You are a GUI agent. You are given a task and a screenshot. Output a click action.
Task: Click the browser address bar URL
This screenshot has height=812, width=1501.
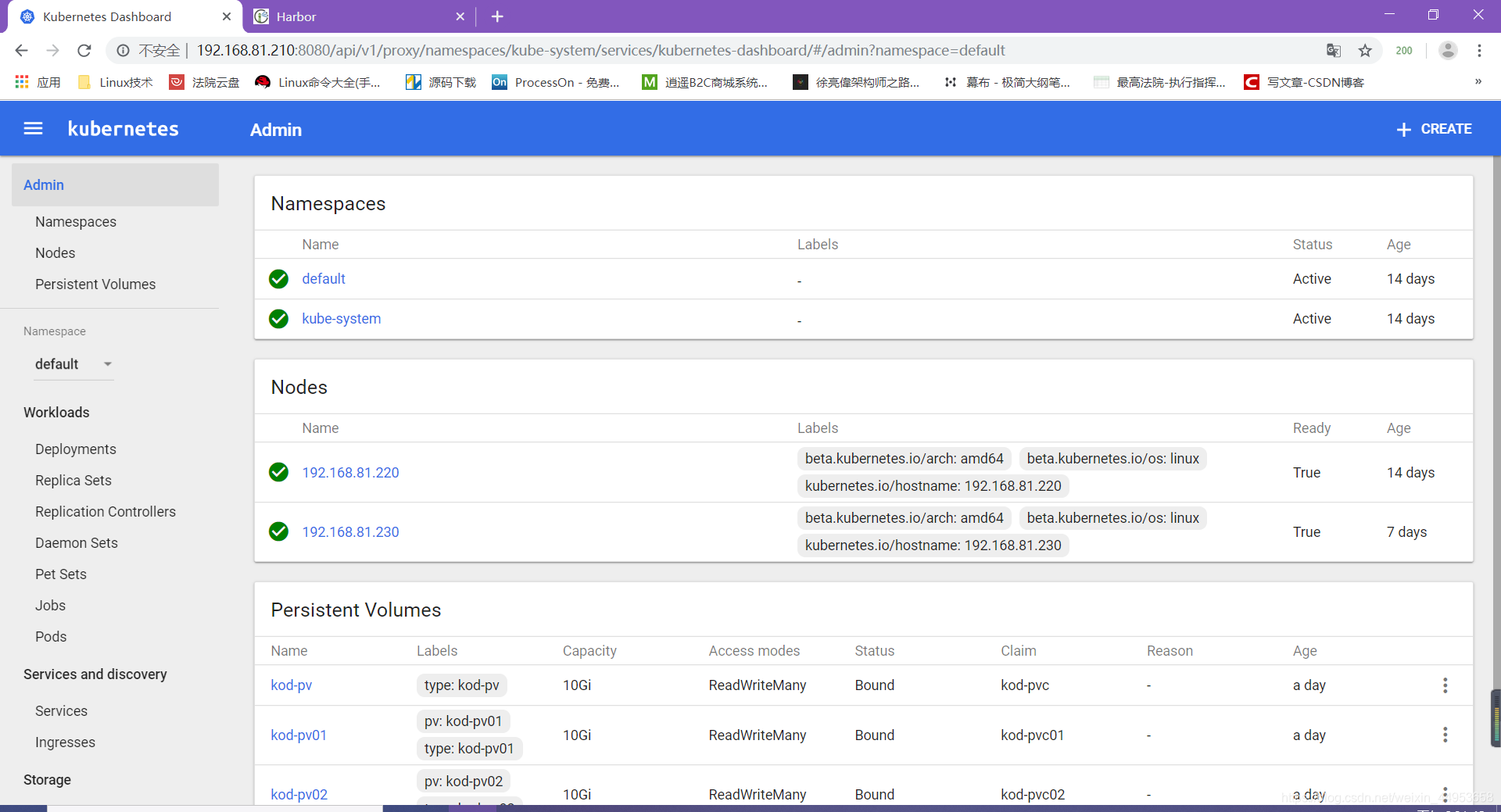[x=600, y=51]
